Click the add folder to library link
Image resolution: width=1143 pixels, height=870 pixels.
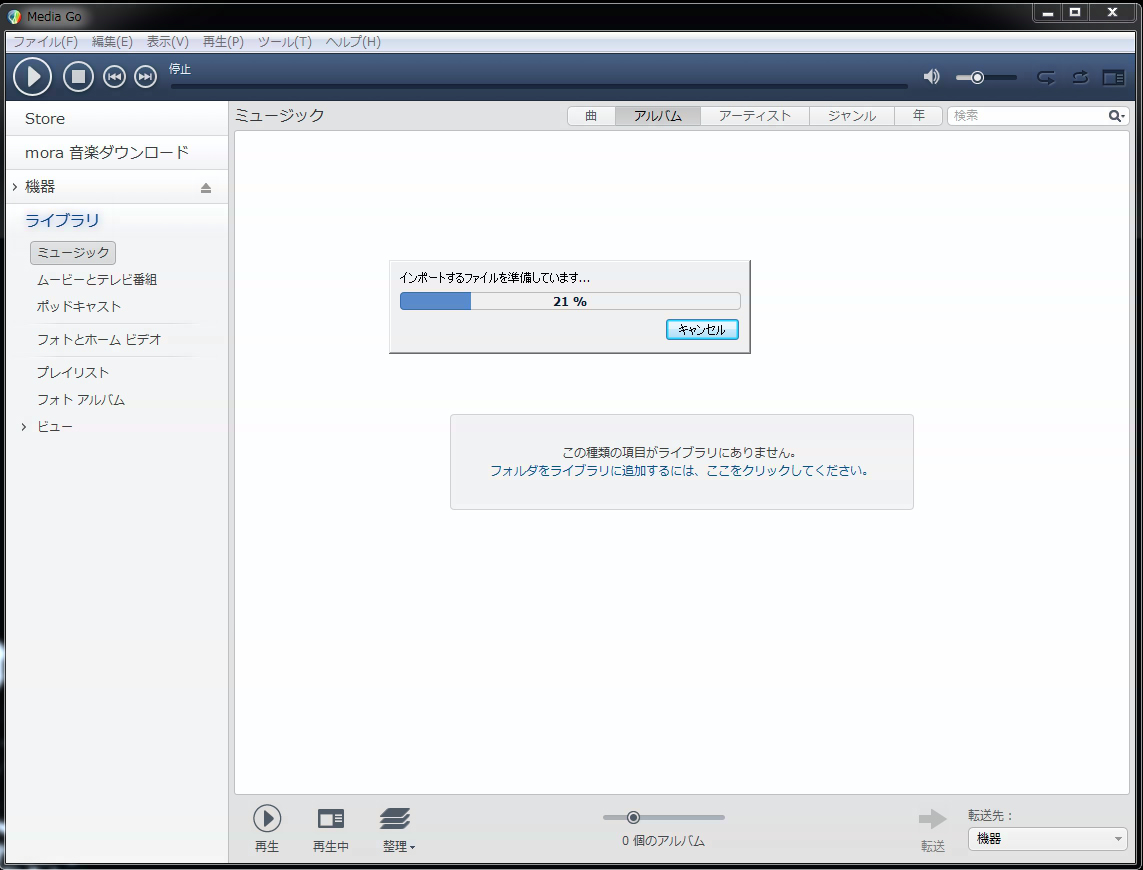click(679, 470)
